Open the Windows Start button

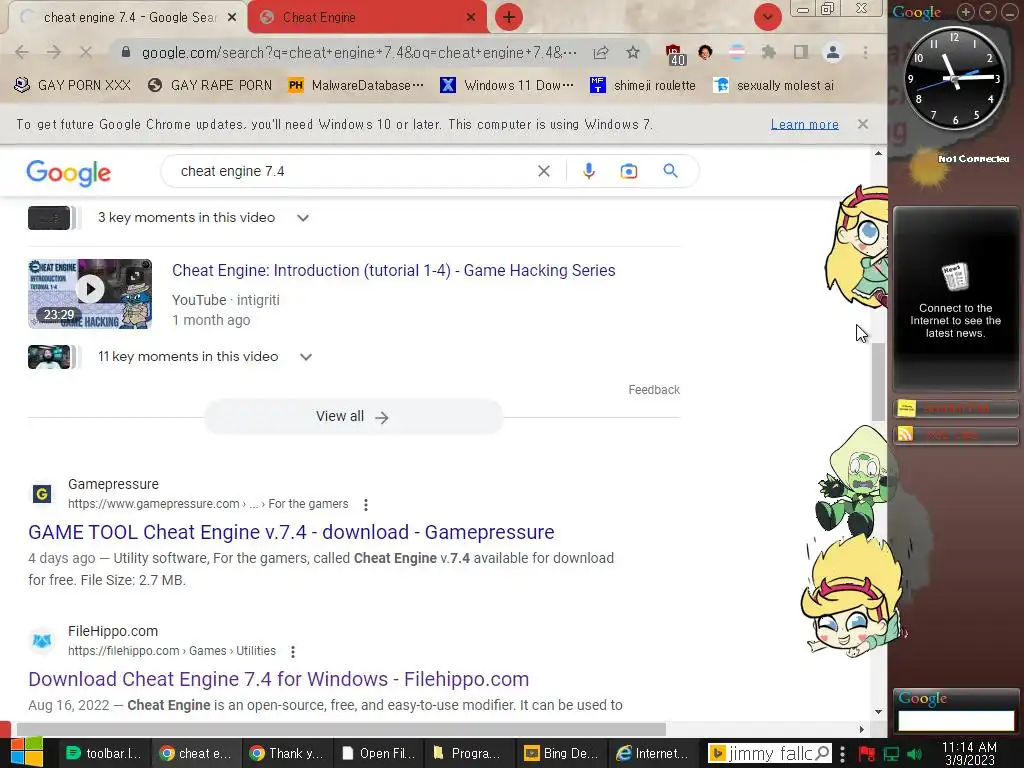point(26,753)
